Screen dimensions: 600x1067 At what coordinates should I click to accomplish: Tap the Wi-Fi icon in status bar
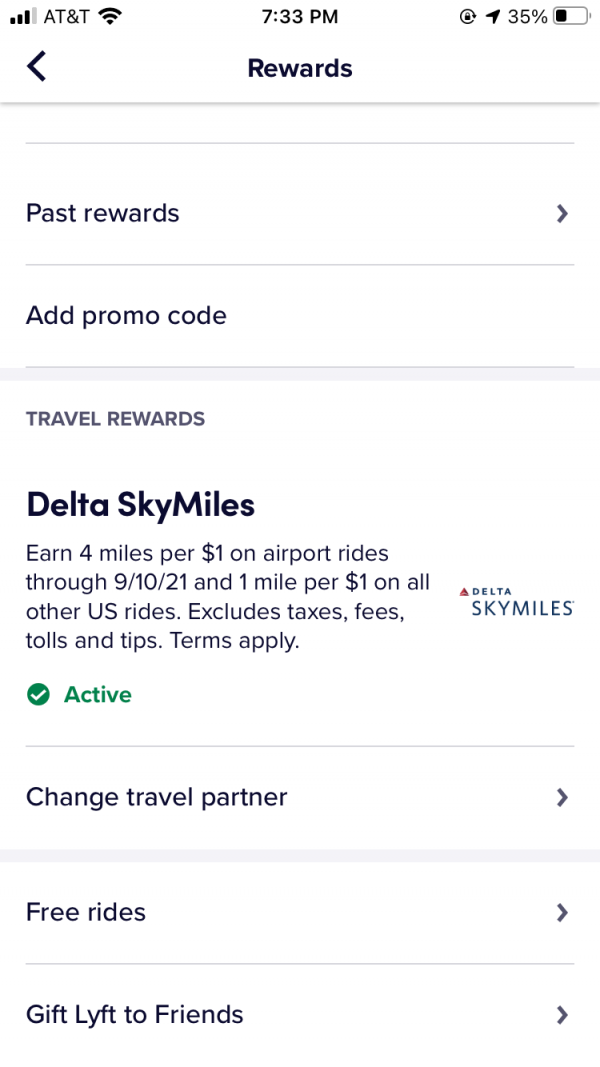pos(110,17)
